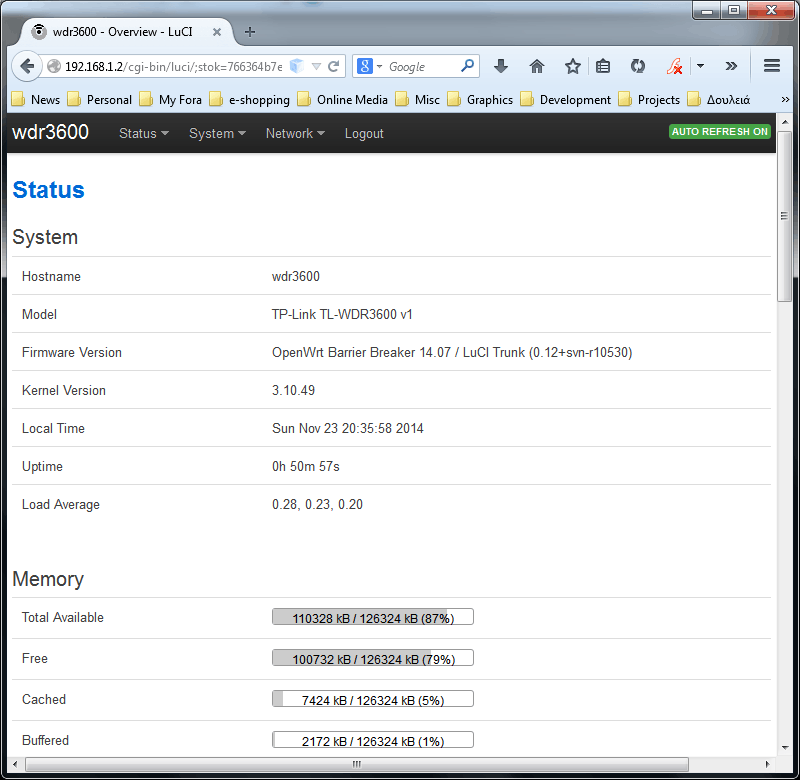Image resolution: width=800 pixels, height=780 pixels.
Task: Show more toolbar items chevron
Action: pos(731,66)
